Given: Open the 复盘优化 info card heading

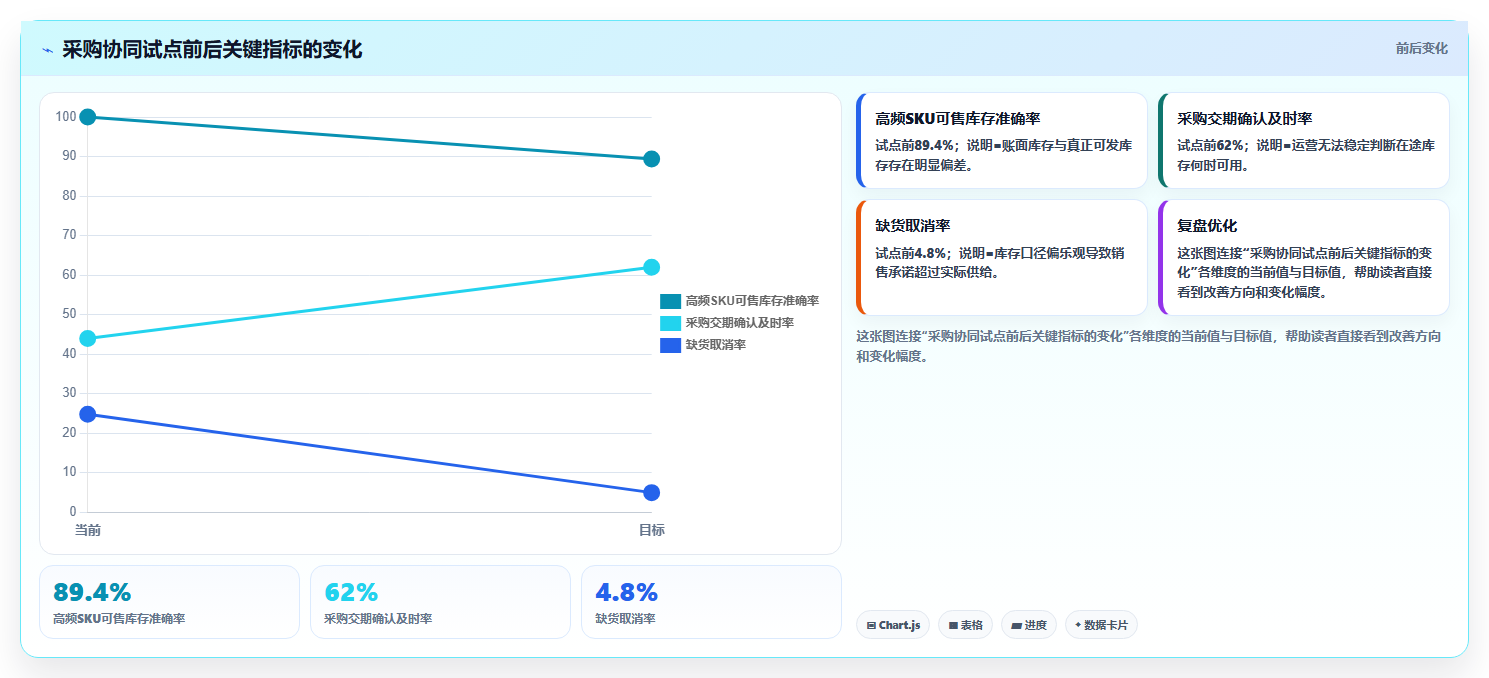Looking at the screenshot, I should pyautogui.click(x=1207, y=226).
